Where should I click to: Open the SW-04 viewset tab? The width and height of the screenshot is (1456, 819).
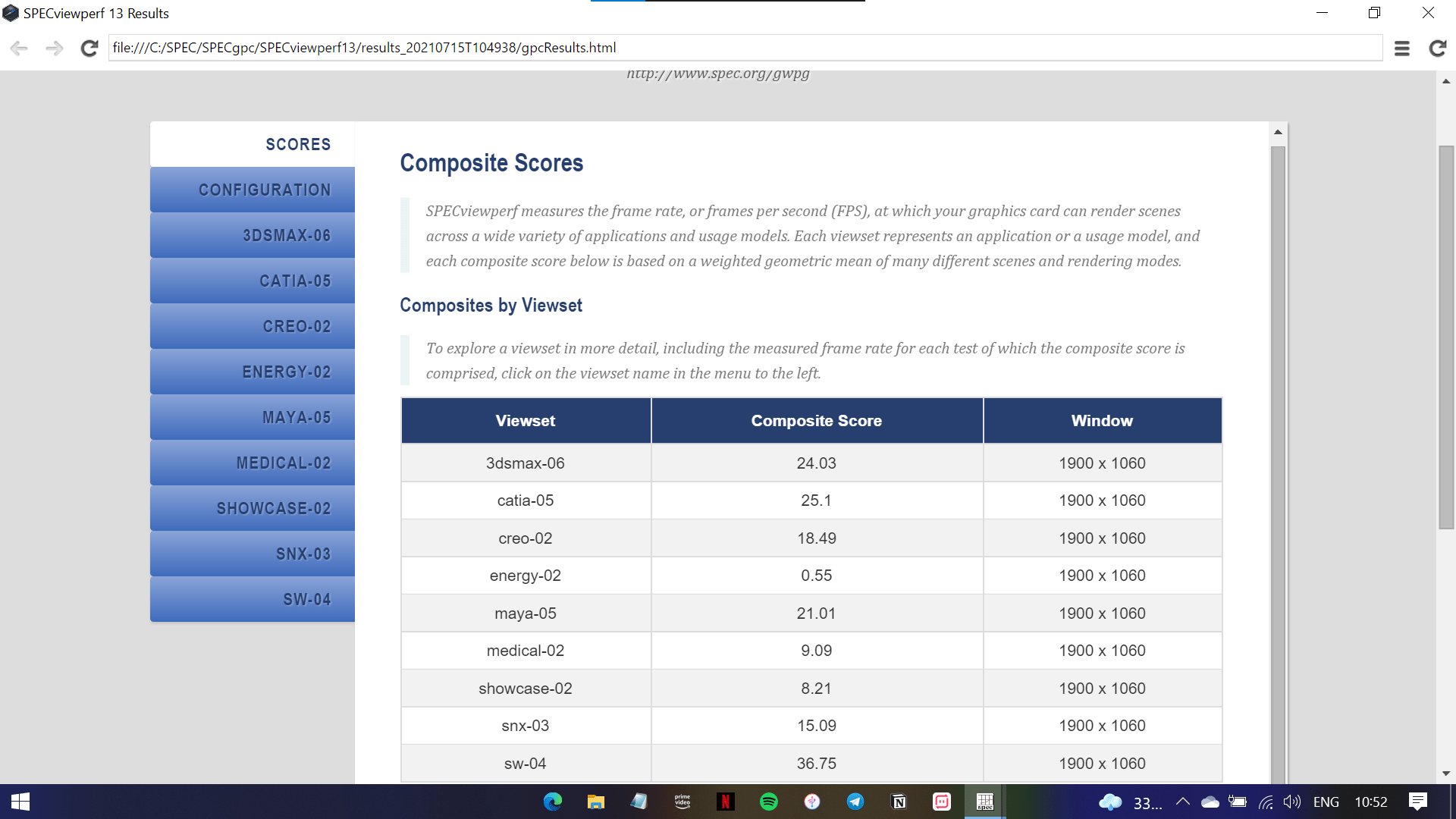[x=253, y=599]
